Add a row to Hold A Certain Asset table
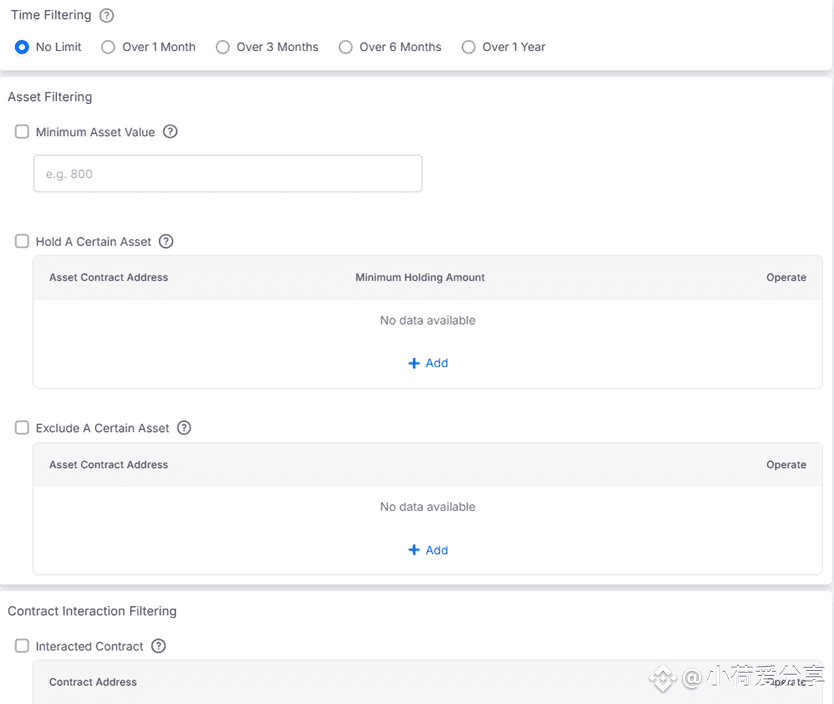 428,363
